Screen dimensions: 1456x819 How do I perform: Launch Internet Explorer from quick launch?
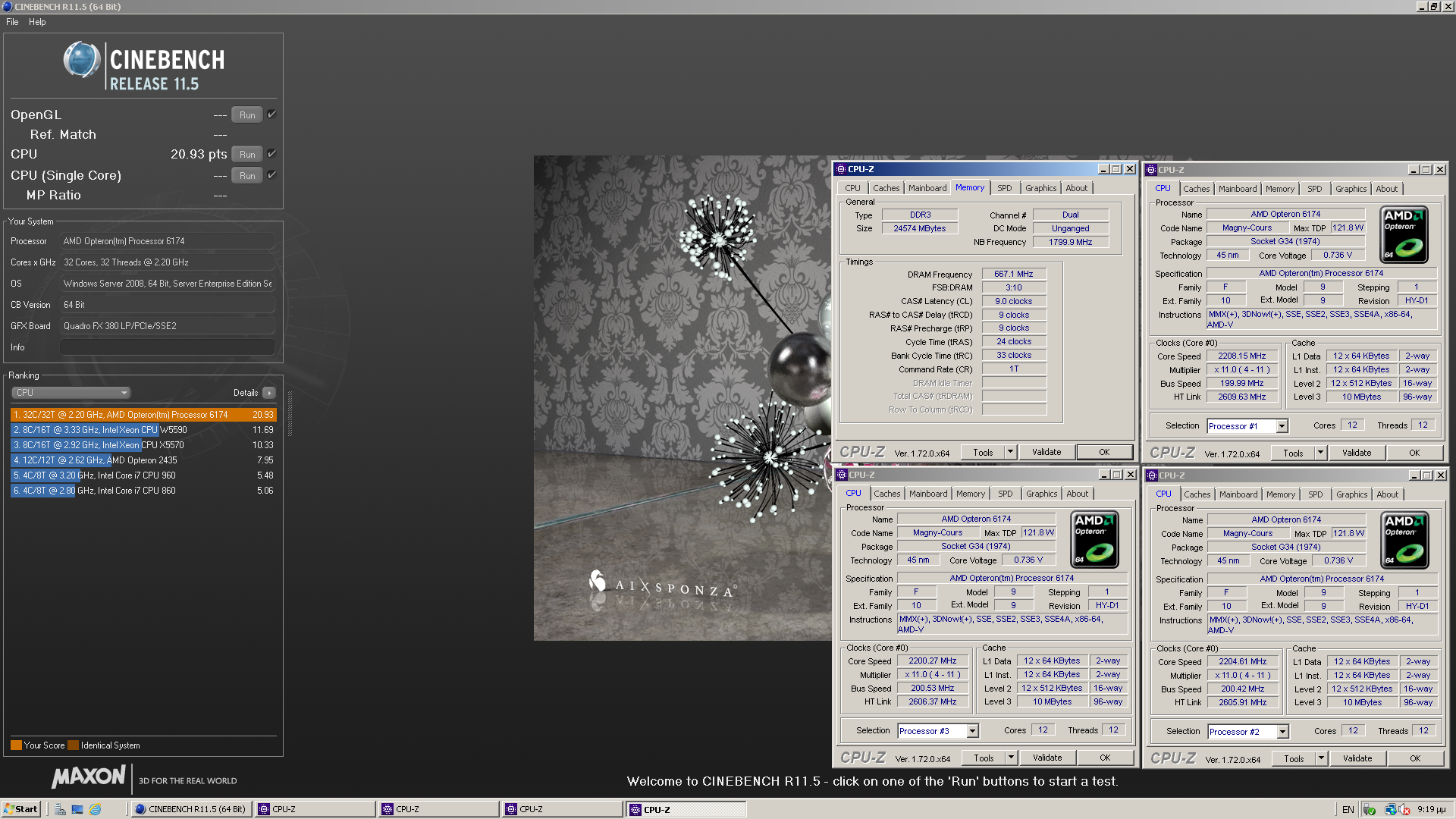[x=96, y=809]
